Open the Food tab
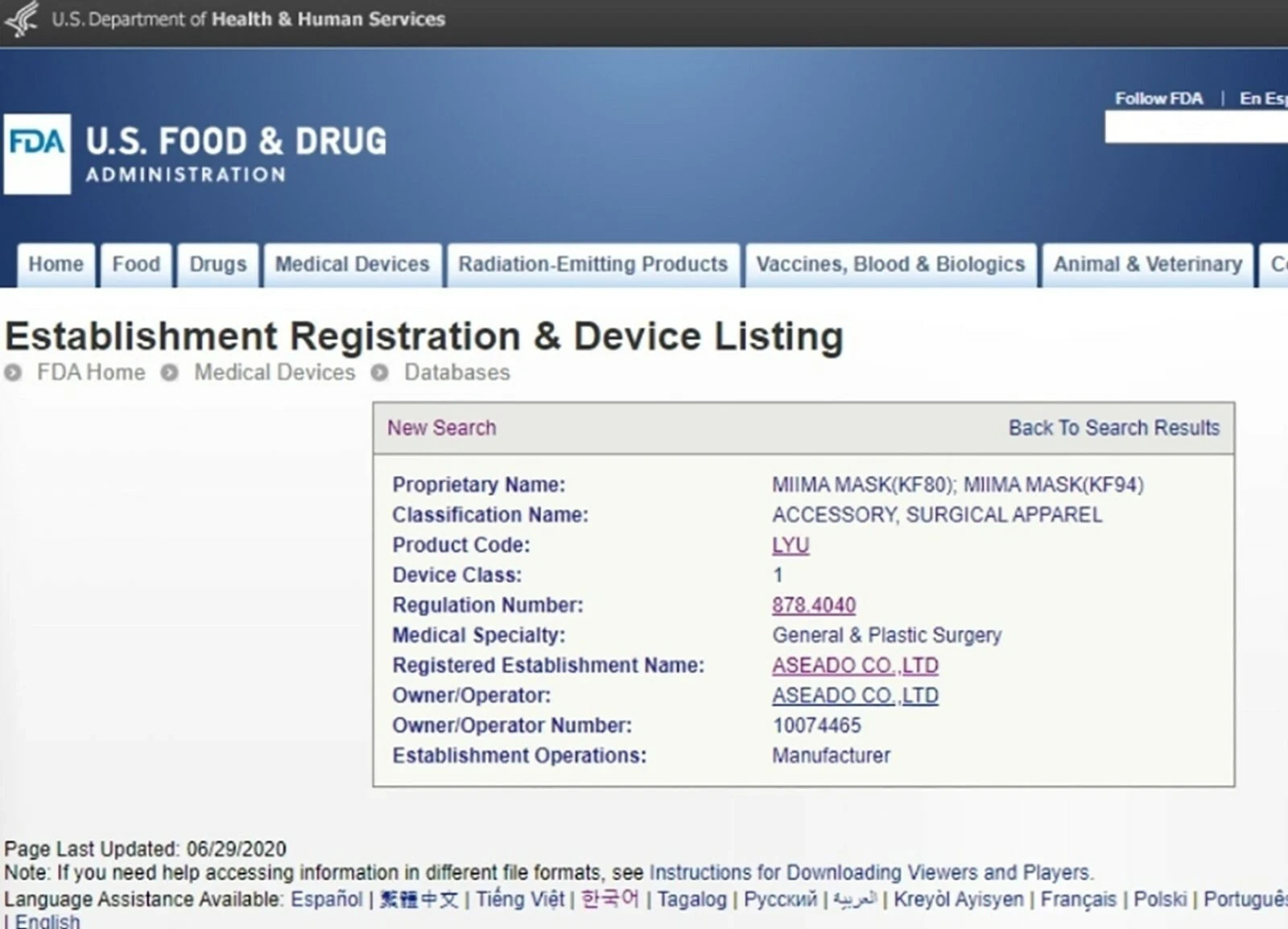The height and width of the screenshot is (929, 1288). (x=136, y=265)
